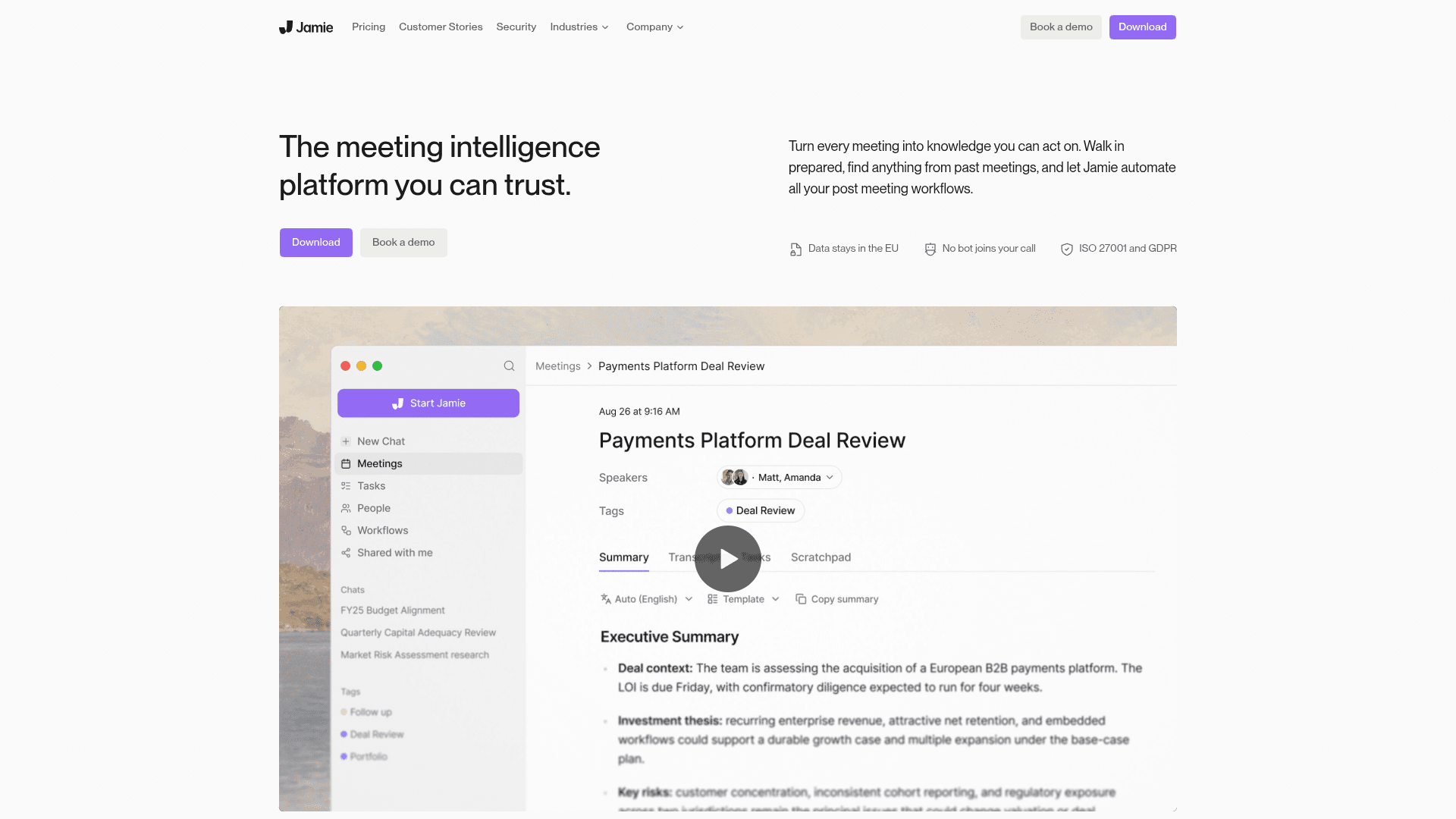Click the red window dot in app mockup
The height and width of the screenshot is (819, 1456).
point(346,366)
